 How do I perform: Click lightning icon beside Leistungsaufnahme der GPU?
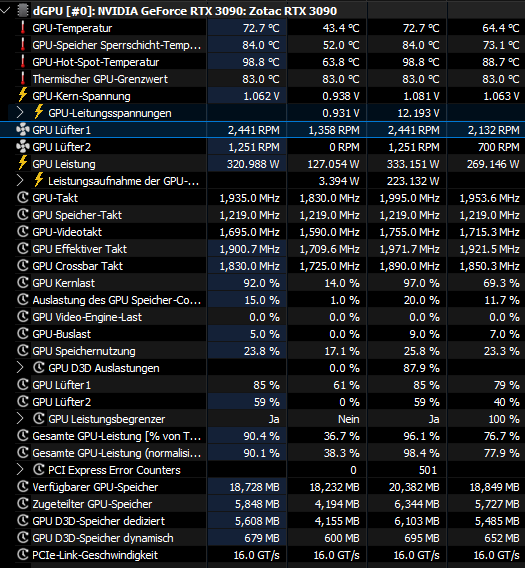pos(39,180)
